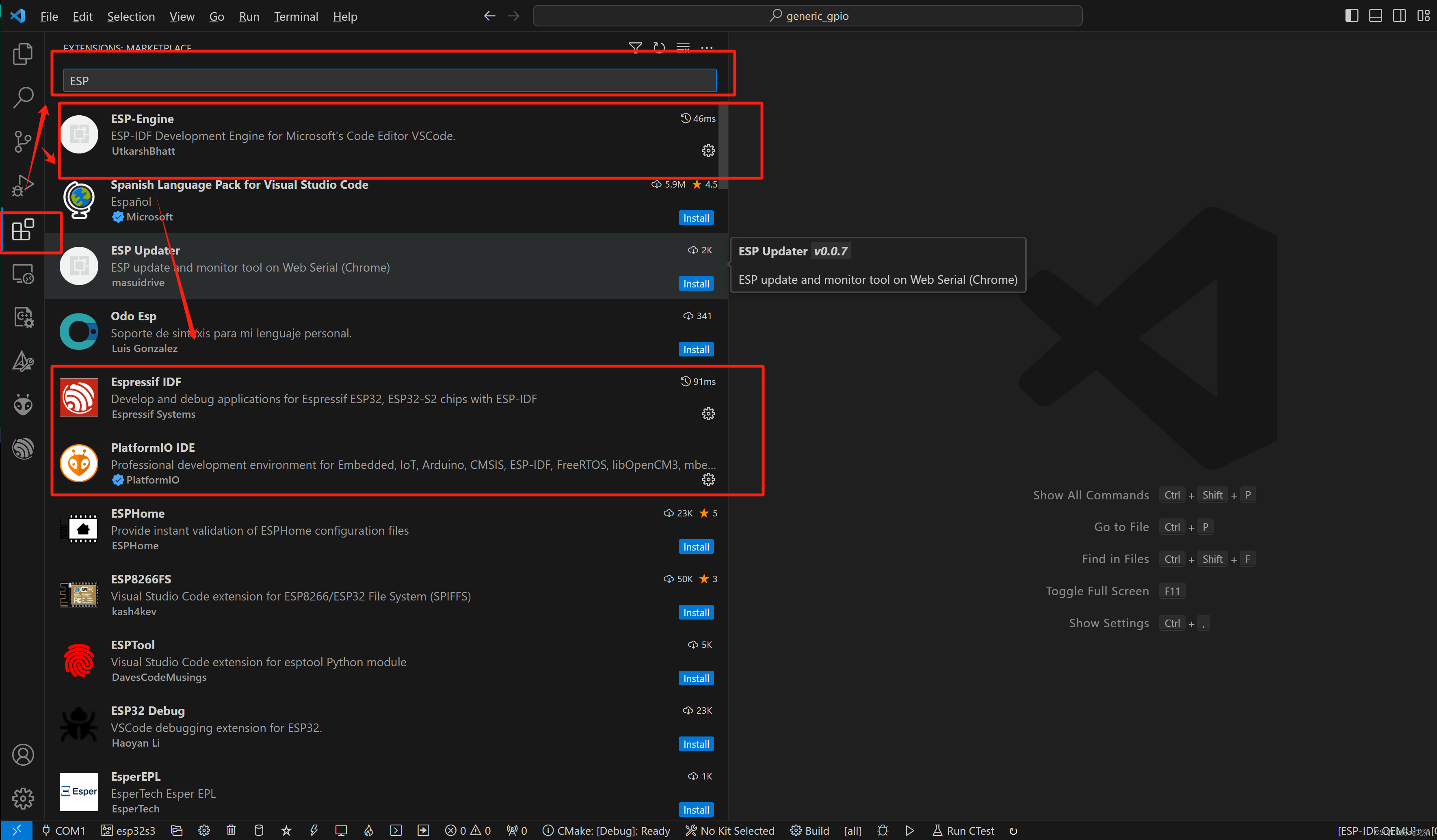The image size is (1437, 840).
Task: Install the ESP Updater extension
Action: (697, 283)
